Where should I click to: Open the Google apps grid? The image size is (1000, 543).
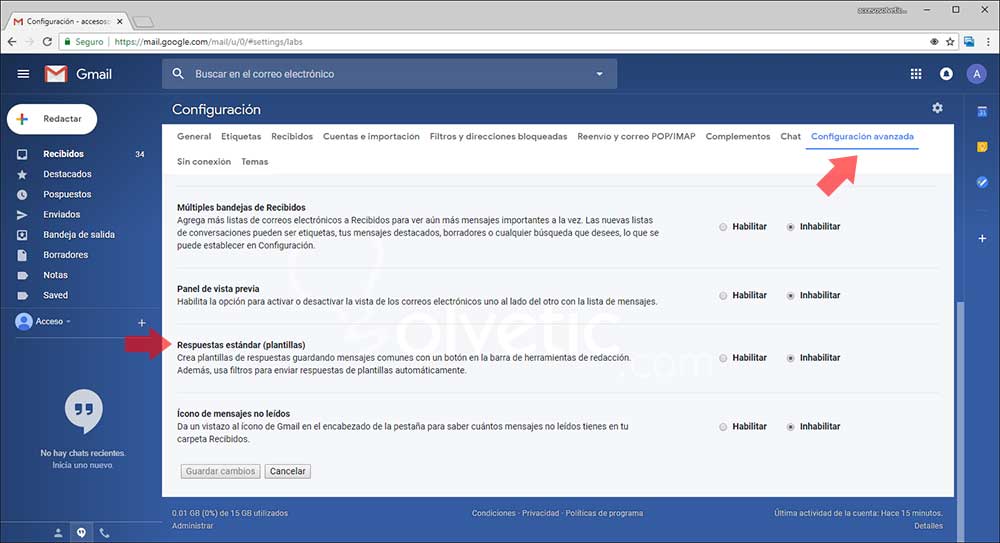pyautogui.click(x=916, y=74)
